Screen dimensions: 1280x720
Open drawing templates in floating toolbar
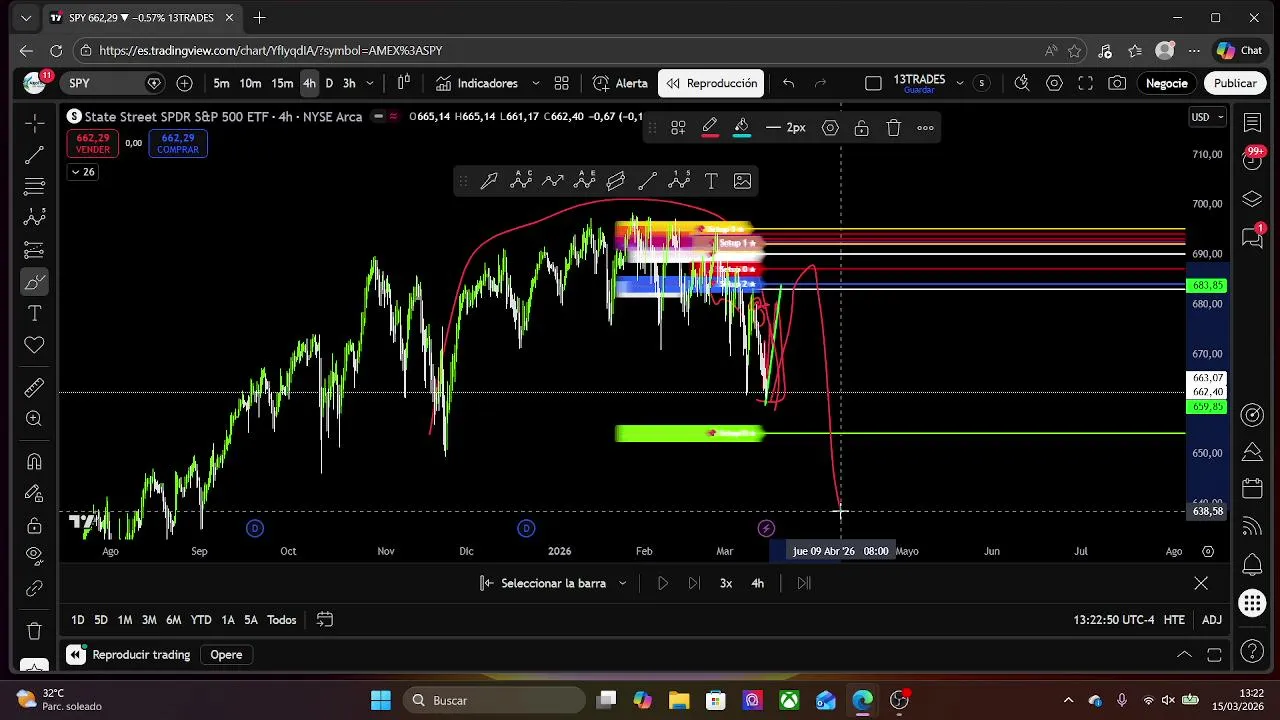click(x=678, y=127)
